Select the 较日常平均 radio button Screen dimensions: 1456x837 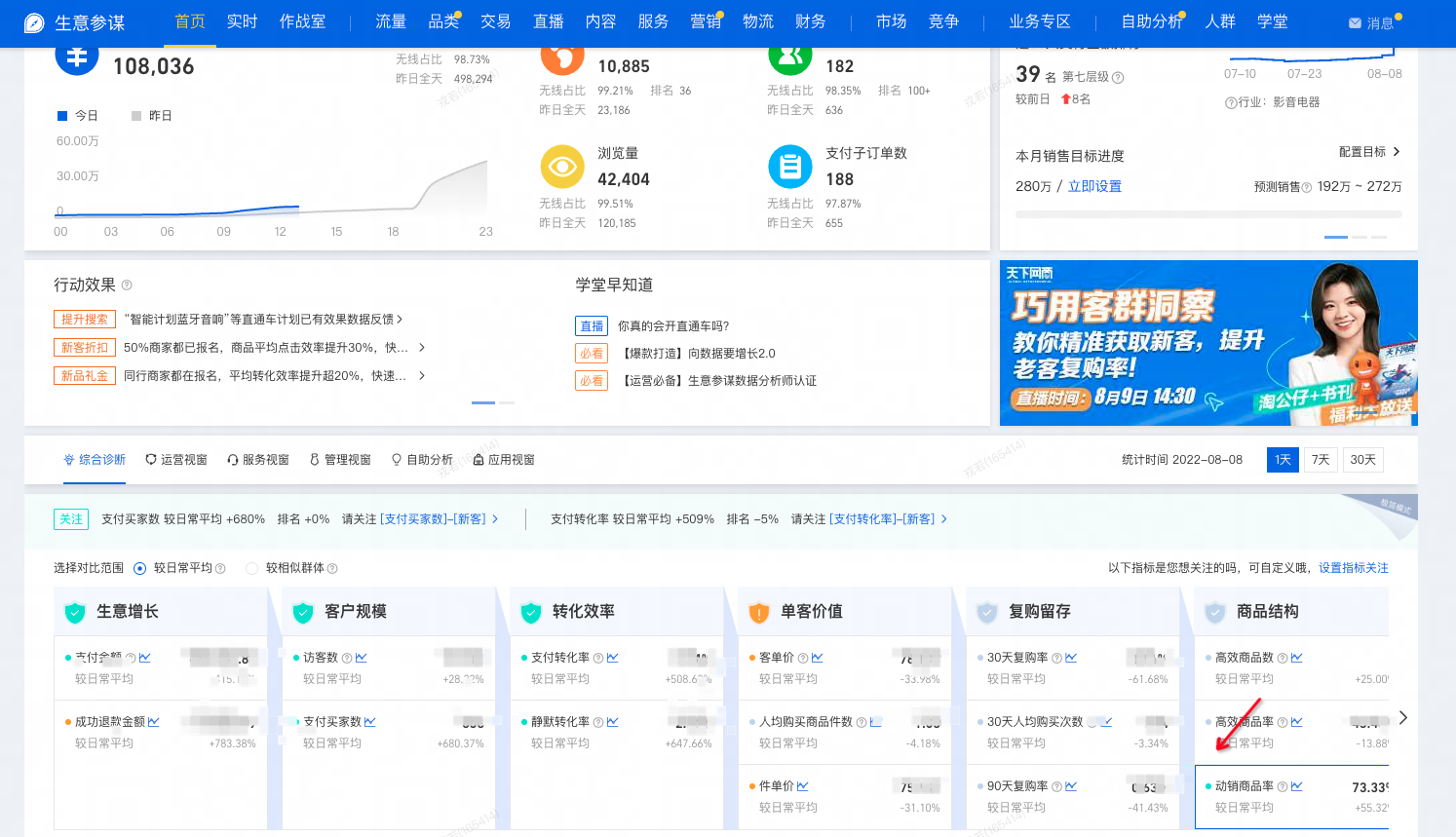[139, 568]
